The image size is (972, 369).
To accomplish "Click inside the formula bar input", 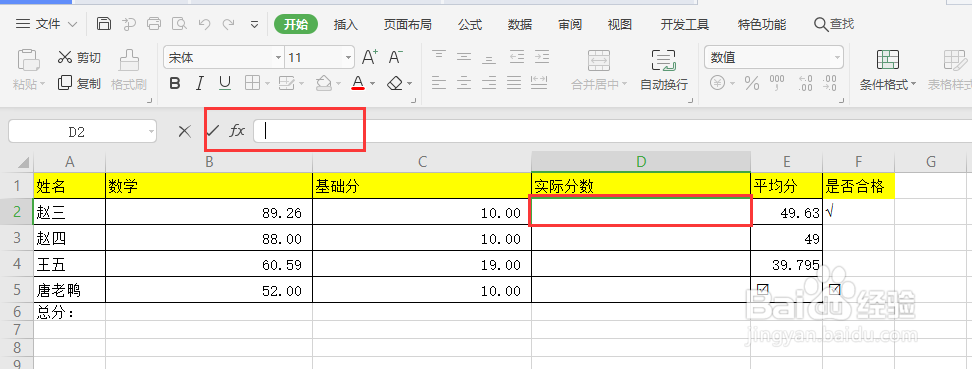I will click(611, 131).
